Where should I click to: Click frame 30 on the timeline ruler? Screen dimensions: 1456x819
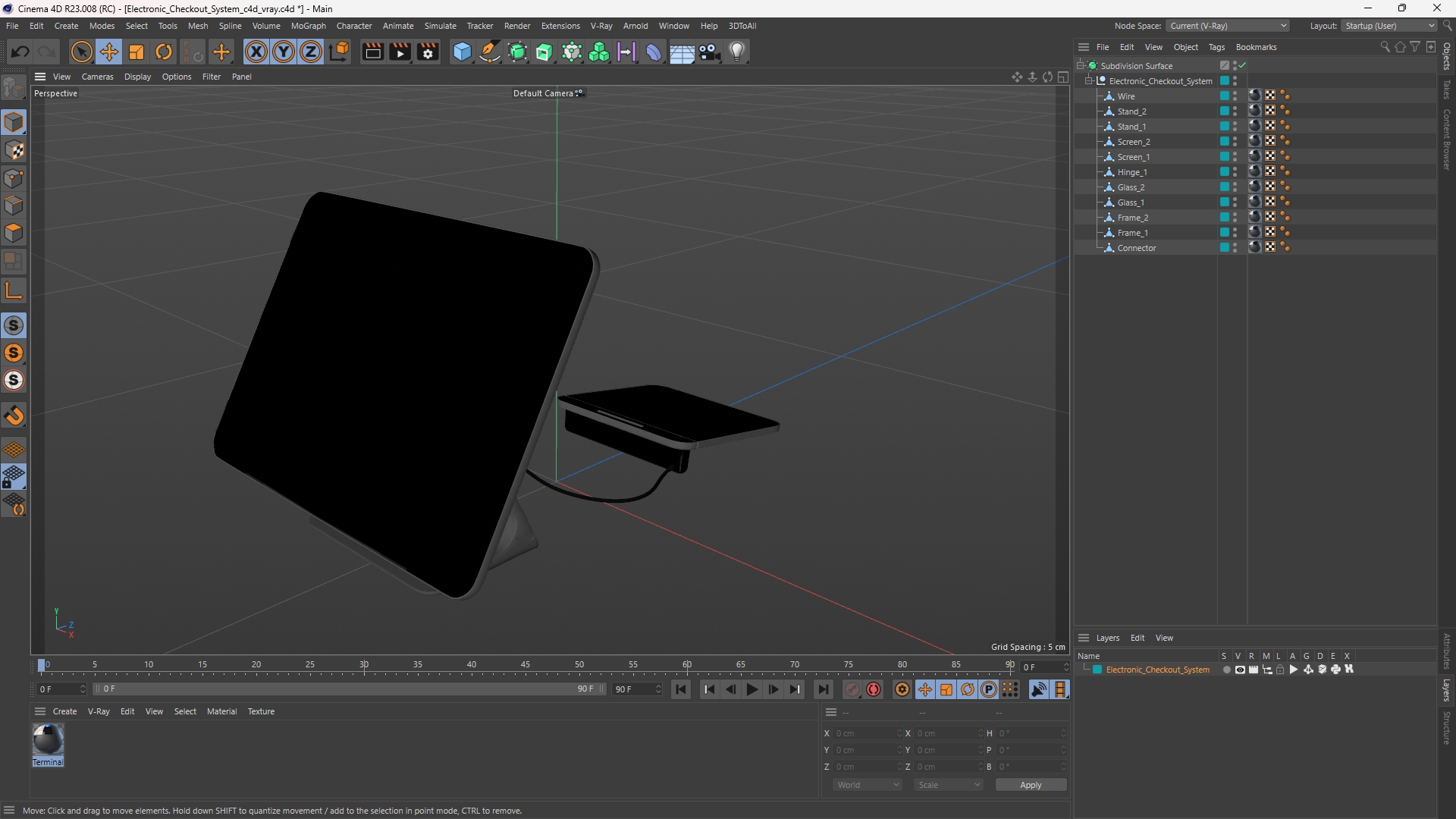tap(364, 664)
